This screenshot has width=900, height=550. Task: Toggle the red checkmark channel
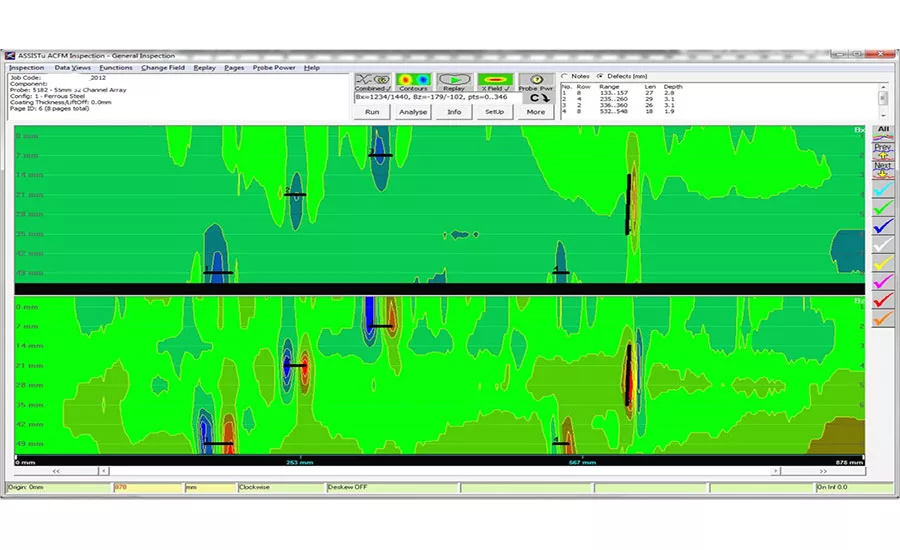883,300
